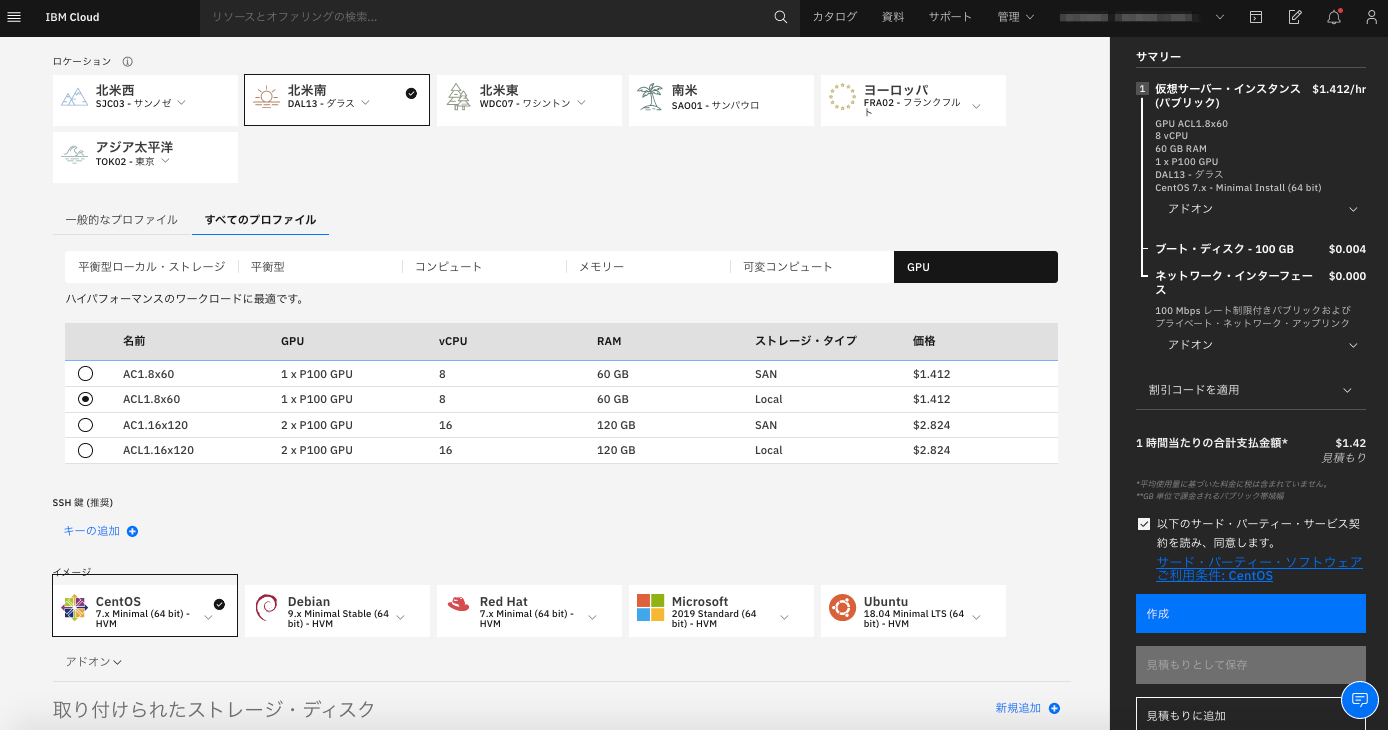Viewport: 1388px width, 730px height.
Task: Open サポート in the header
Action: pyautogui.click(x=950, y=17)
